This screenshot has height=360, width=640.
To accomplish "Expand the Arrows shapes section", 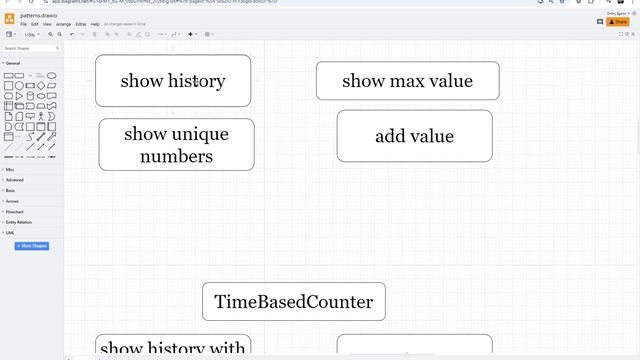I will (11, 201).
